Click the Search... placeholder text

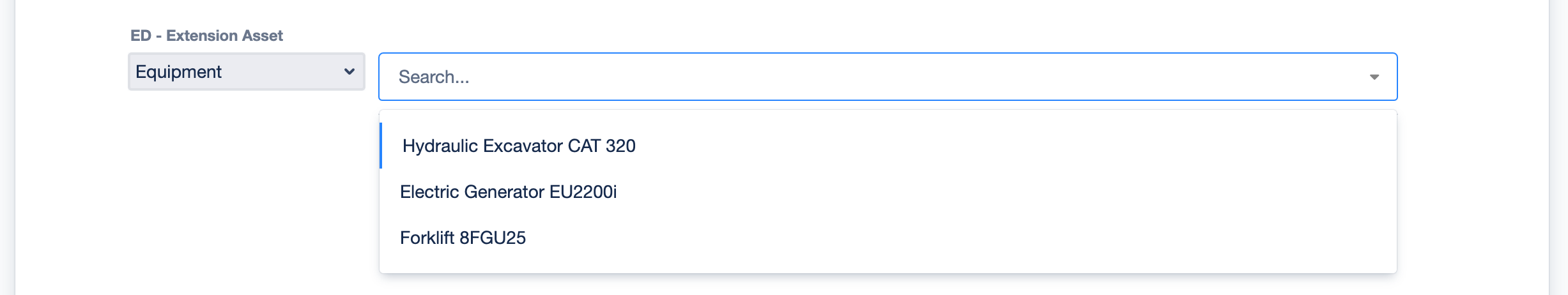pos(434,77)
